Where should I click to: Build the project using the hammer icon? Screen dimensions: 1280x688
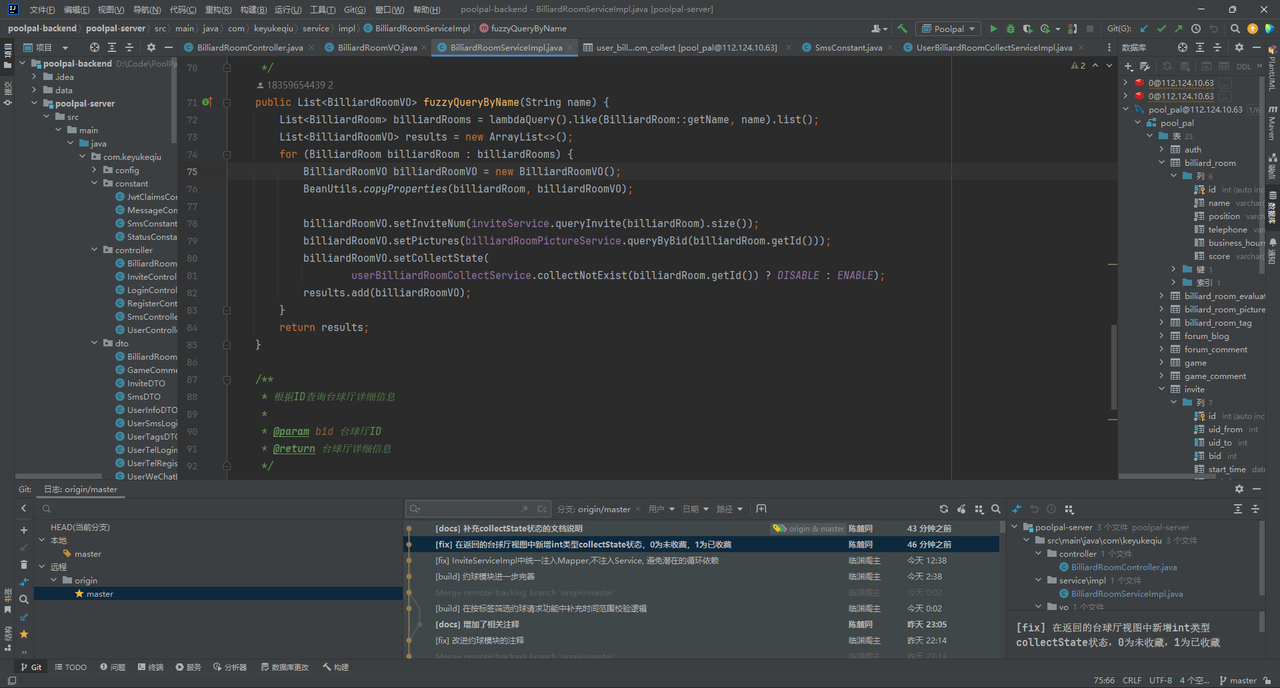pos(903,29)
